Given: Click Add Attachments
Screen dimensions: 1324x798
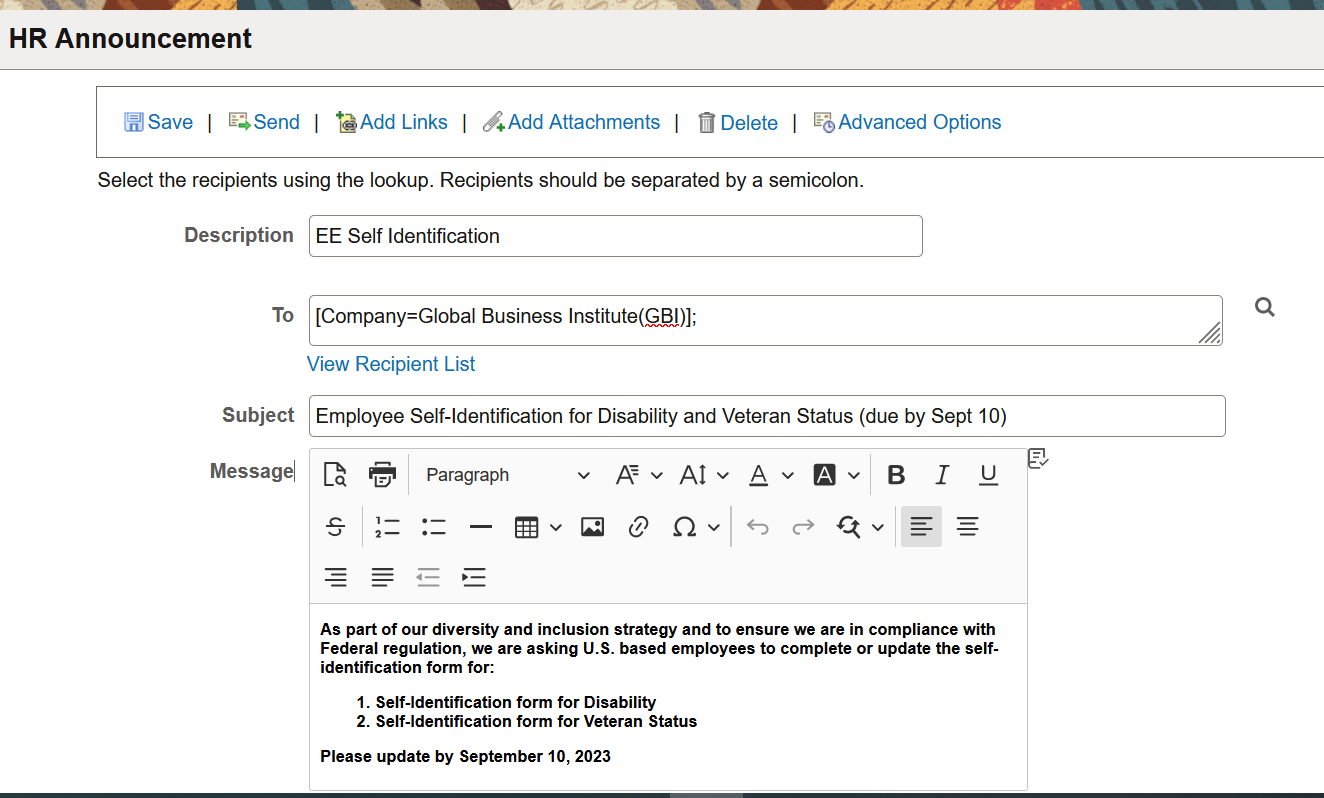Looking at the screenshot, I should (x=571, y=122).
